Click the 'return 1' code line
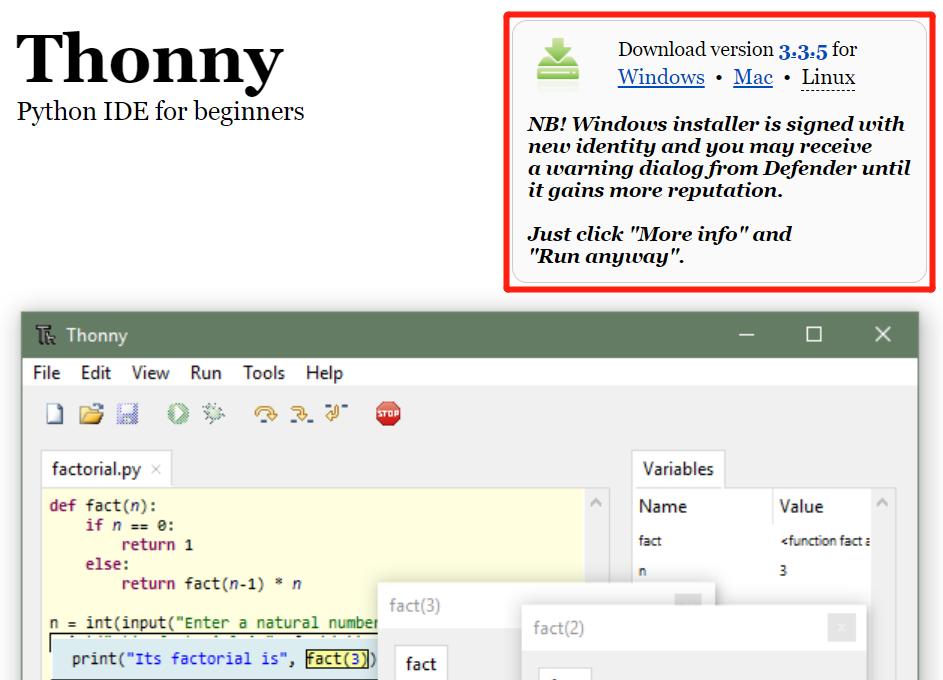 point(157,545)
